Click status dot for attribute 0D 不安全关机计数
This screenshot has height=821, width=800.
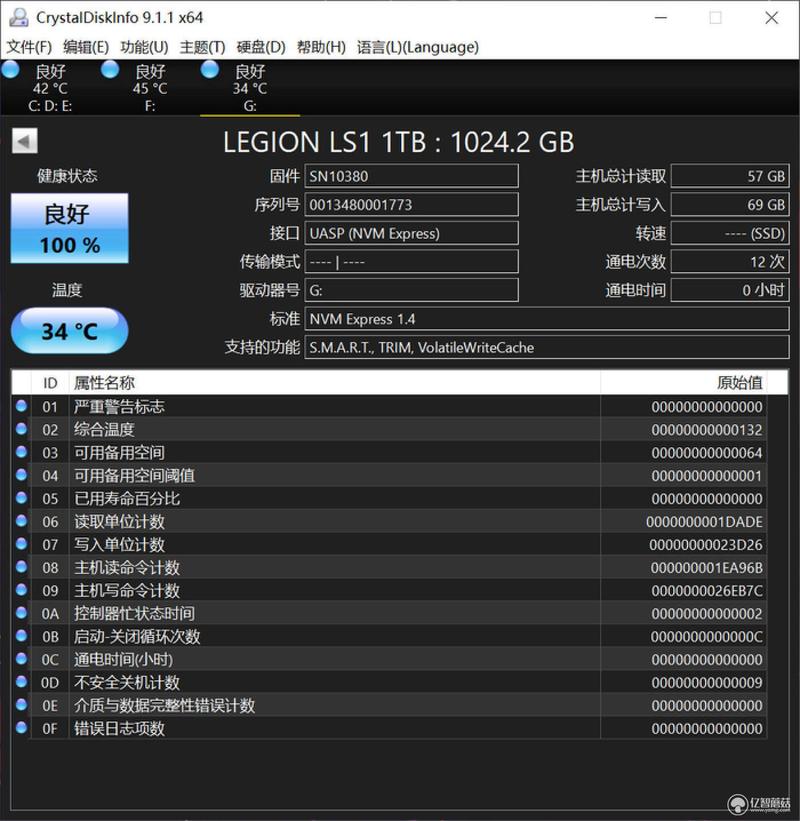(21, 682)
